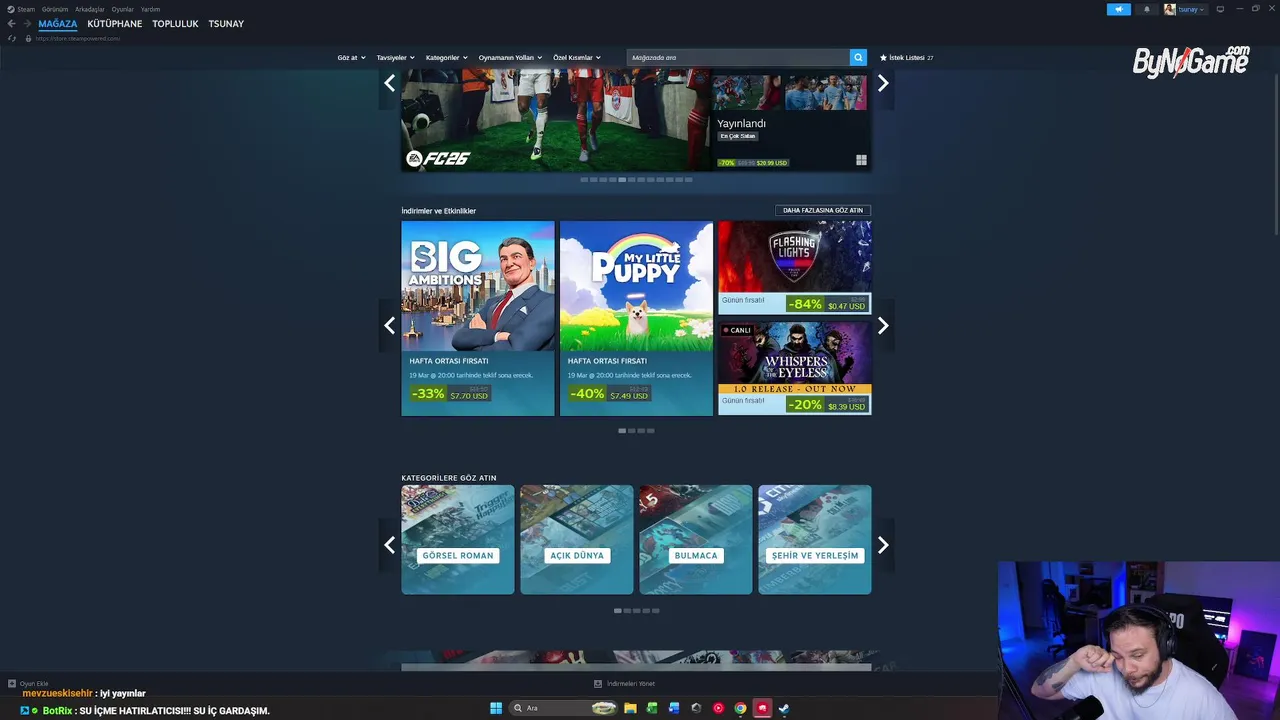This screenshot has width=1280, height=720.
Task: Open ŞEHİR VE YERLEŞİM category card
Action: (815, 540)
